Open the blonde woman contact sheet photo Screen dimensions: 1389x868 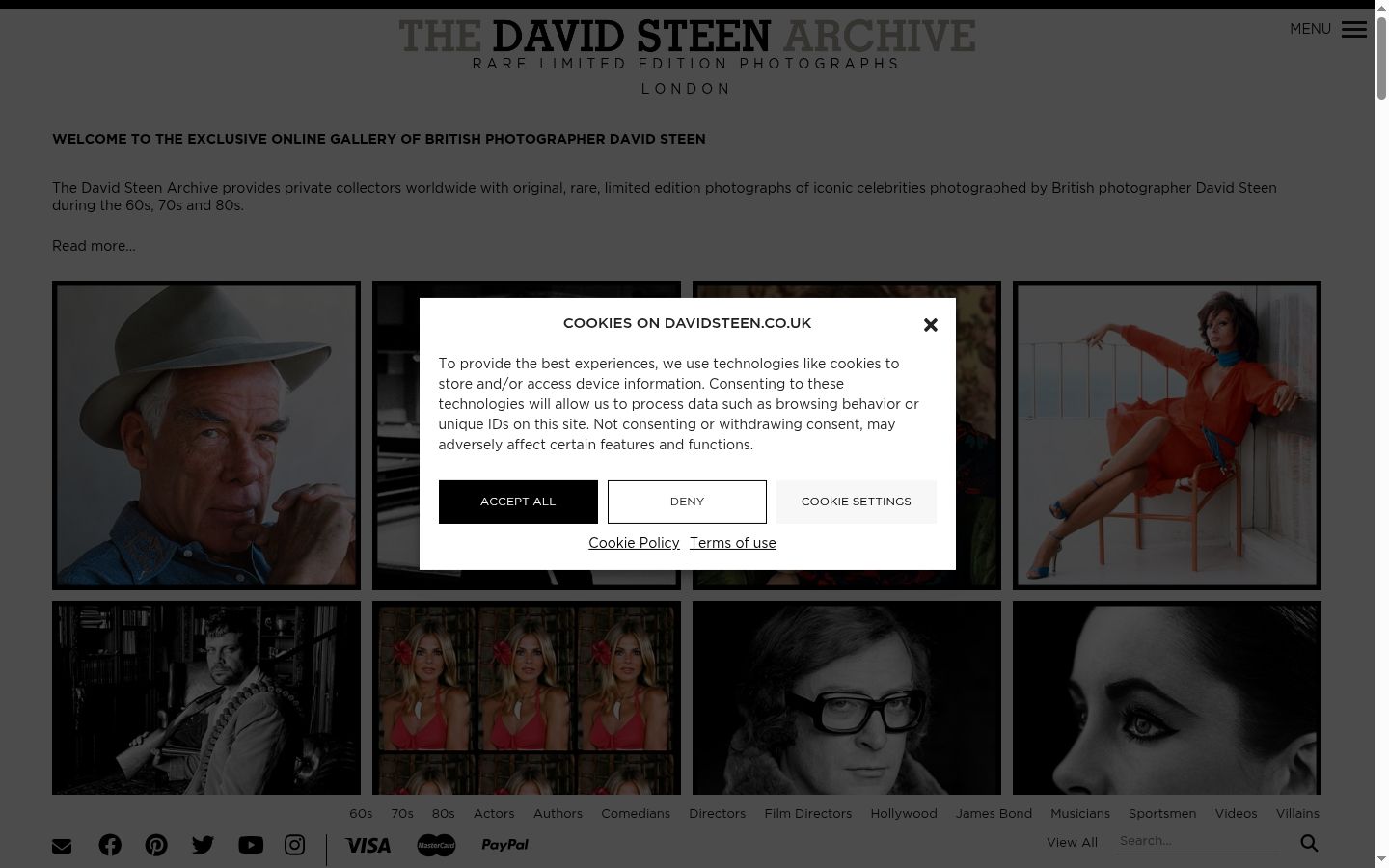(527, 698)
